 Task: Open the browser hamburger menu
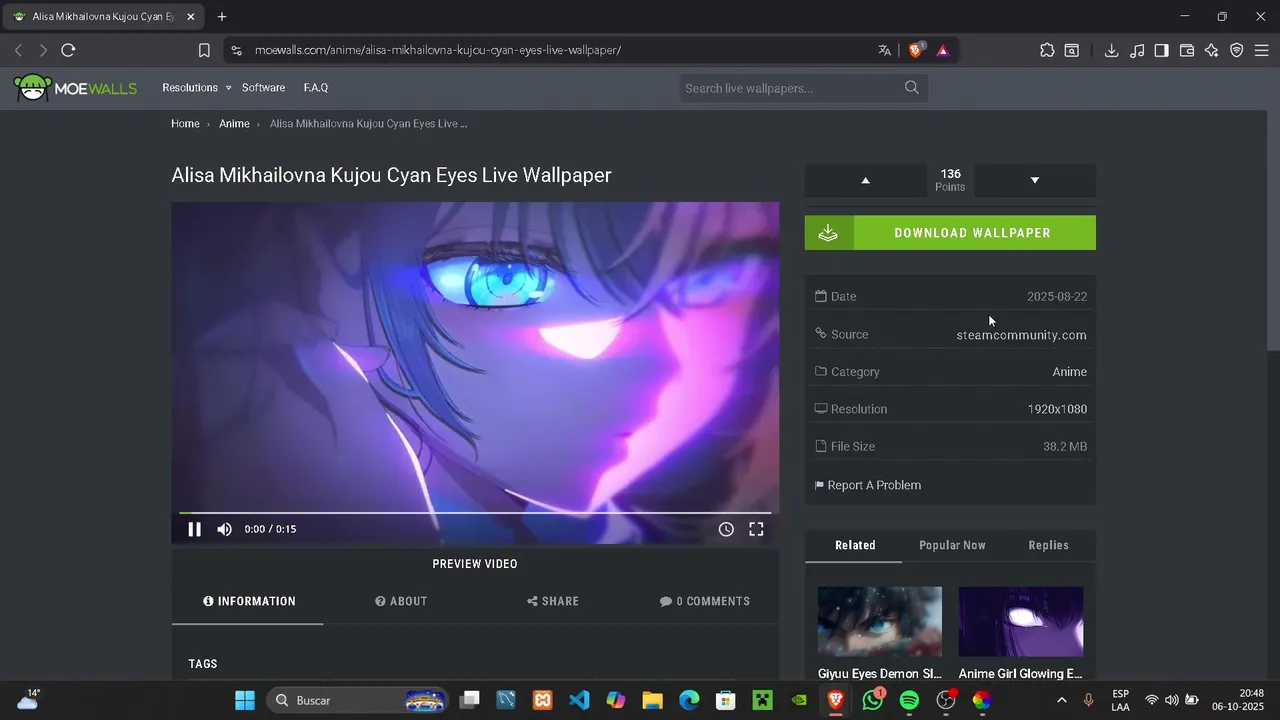pyautogui.click(x=1261, y=50)
